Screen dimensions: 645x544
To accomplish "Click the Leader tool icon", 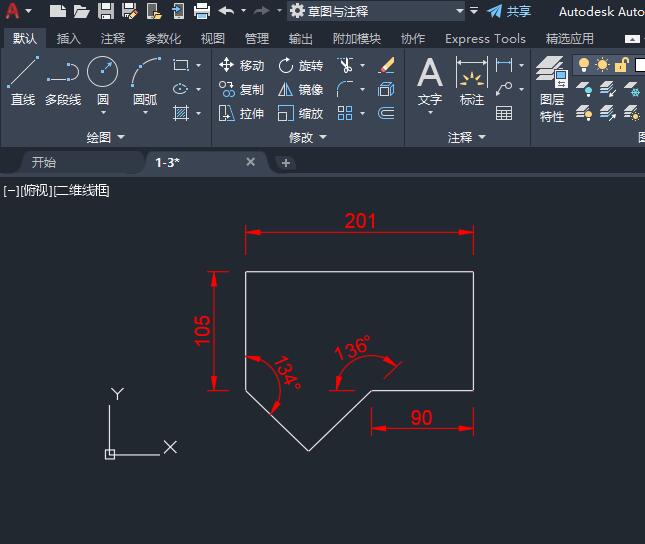I will tap(504, 89).
